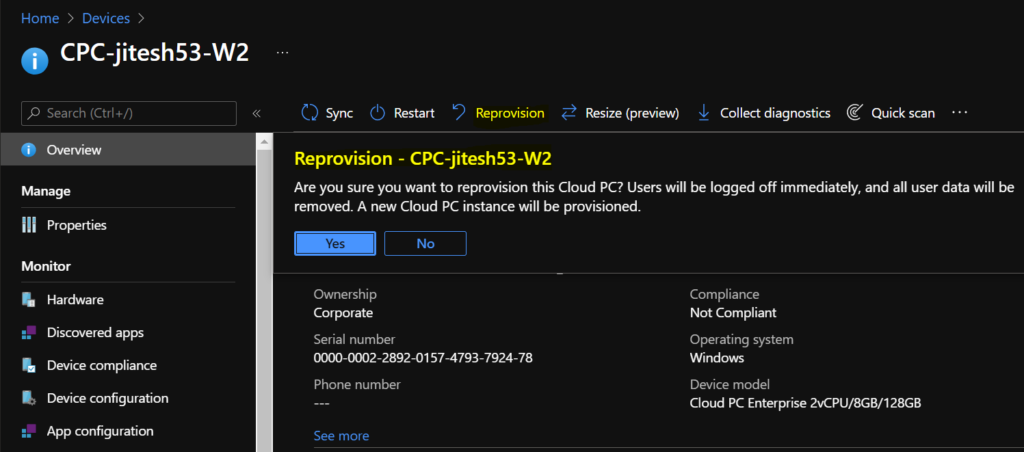Focus the Search (Ctrl+/) field
1024x452 pixels.
[129, 113]
